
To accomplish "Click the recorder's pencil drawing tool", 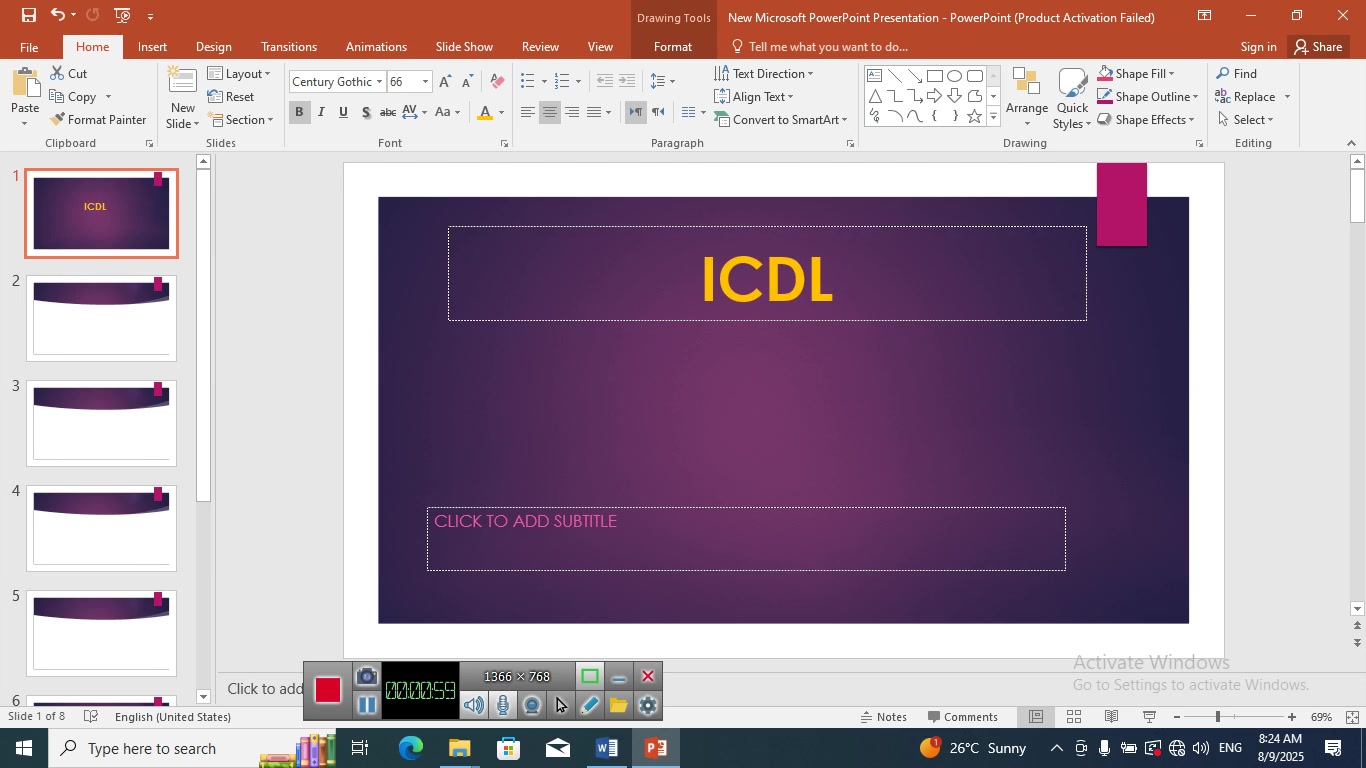I will pos(590,705).
